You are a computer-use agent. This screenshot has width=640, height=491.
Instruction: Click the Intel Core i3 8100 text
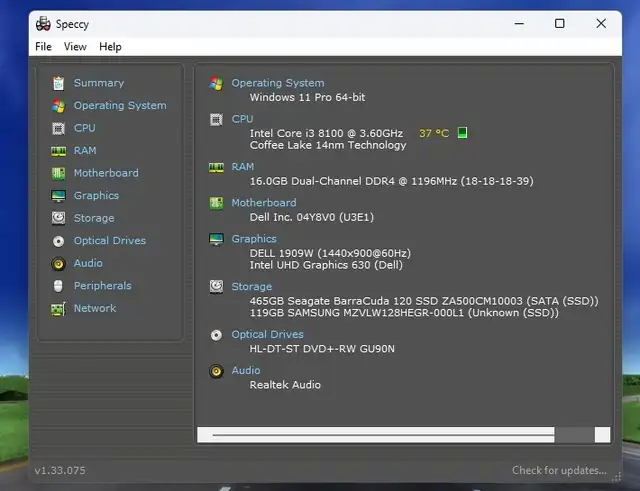(x=326, y=133)
